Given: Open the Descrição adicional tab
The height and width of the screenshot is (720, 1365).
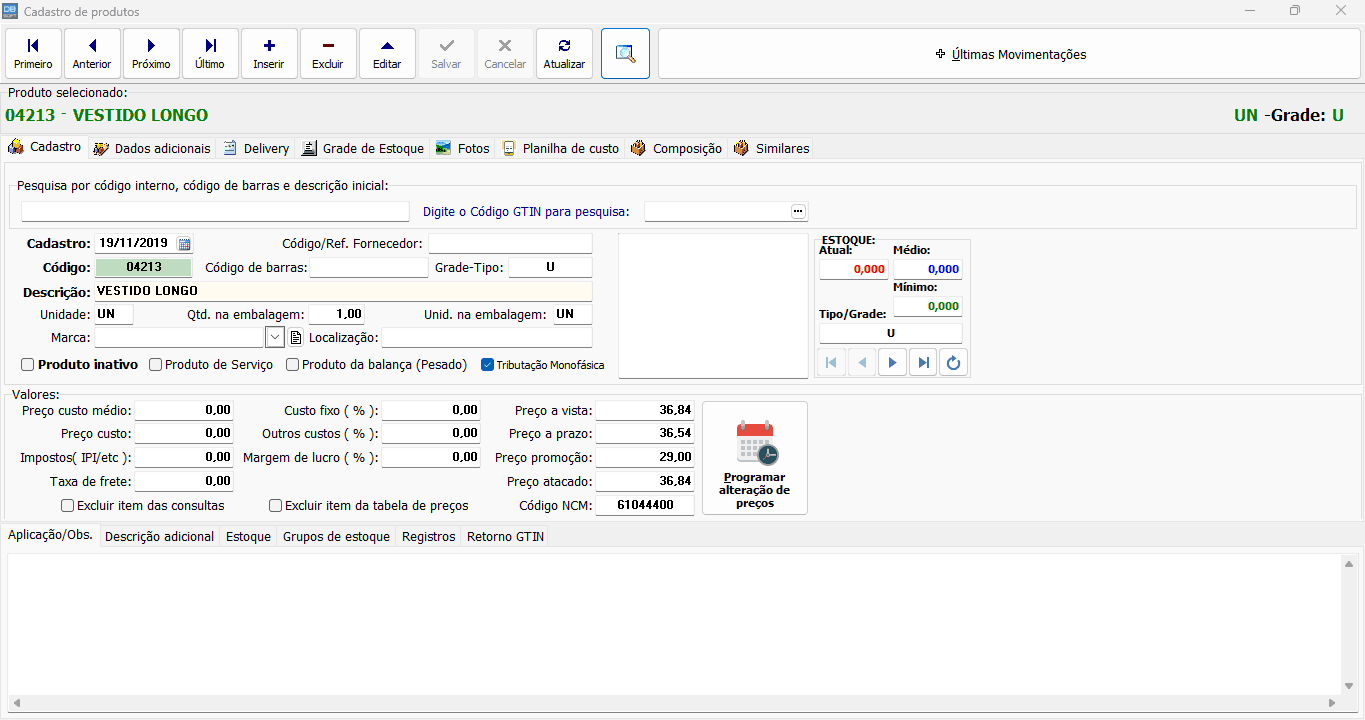Looking at the screenshot, I should 160,537.
